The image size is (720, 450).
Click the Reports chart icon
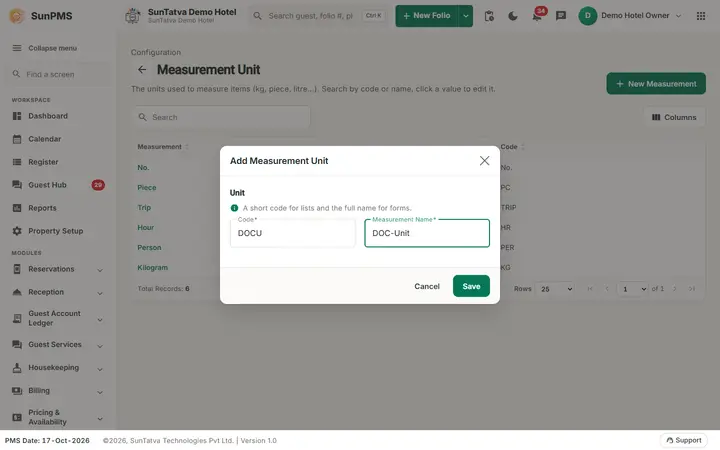[17, 208]
